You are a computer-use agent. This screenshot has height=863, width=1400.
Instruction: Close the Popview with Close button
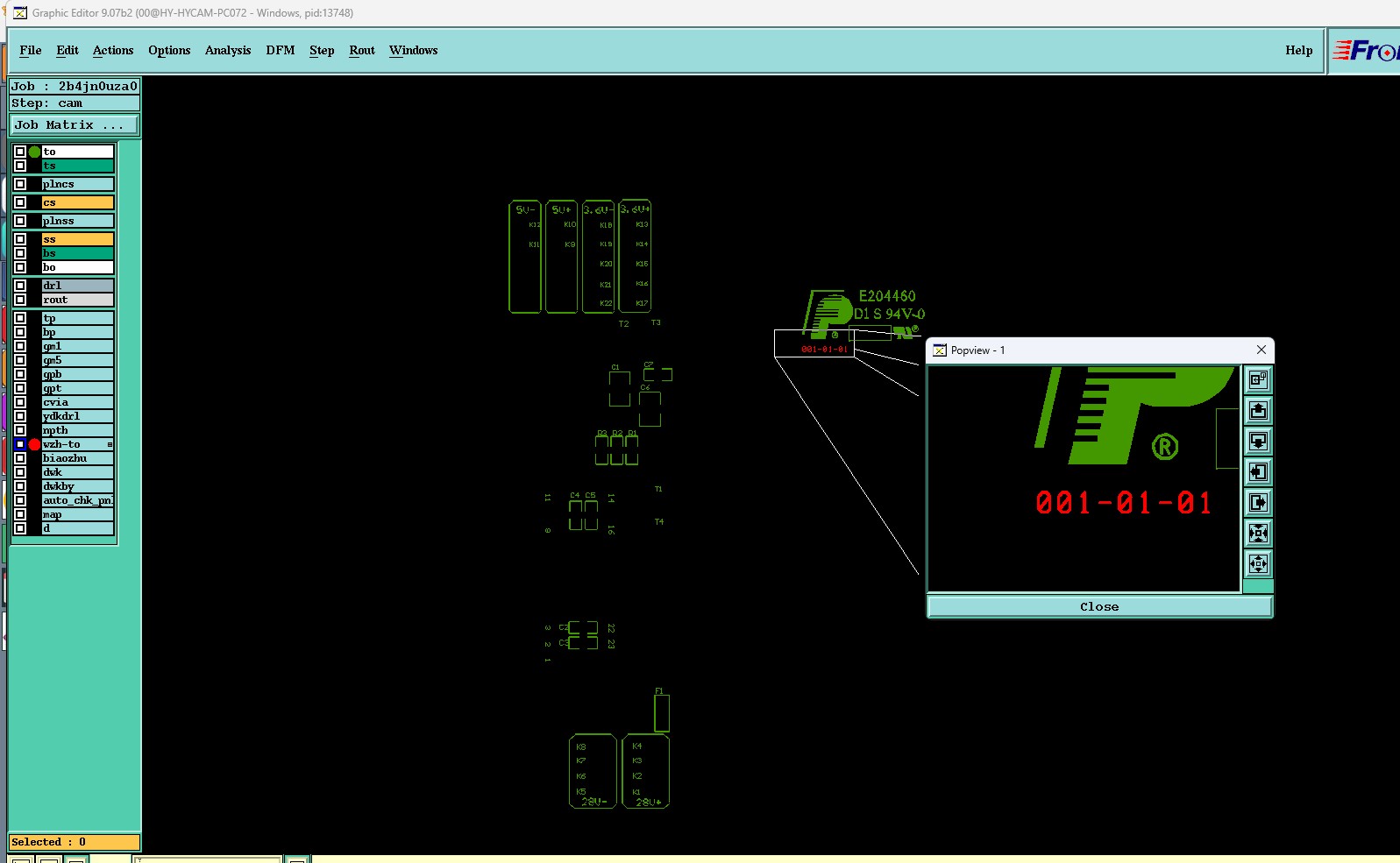1099,606
